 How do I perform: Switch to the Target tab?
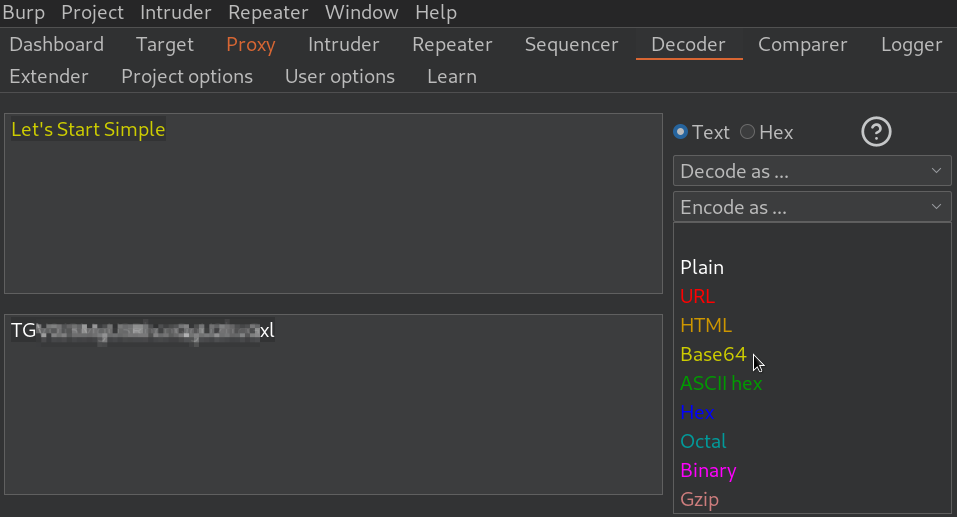click(x=164, y=45)
